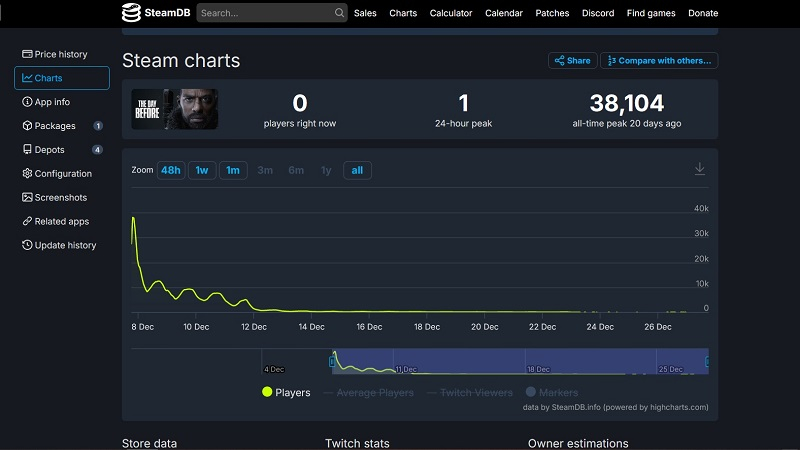Select the all zoom range
This screenshot has height=450, width=800.
pos(357,170)
